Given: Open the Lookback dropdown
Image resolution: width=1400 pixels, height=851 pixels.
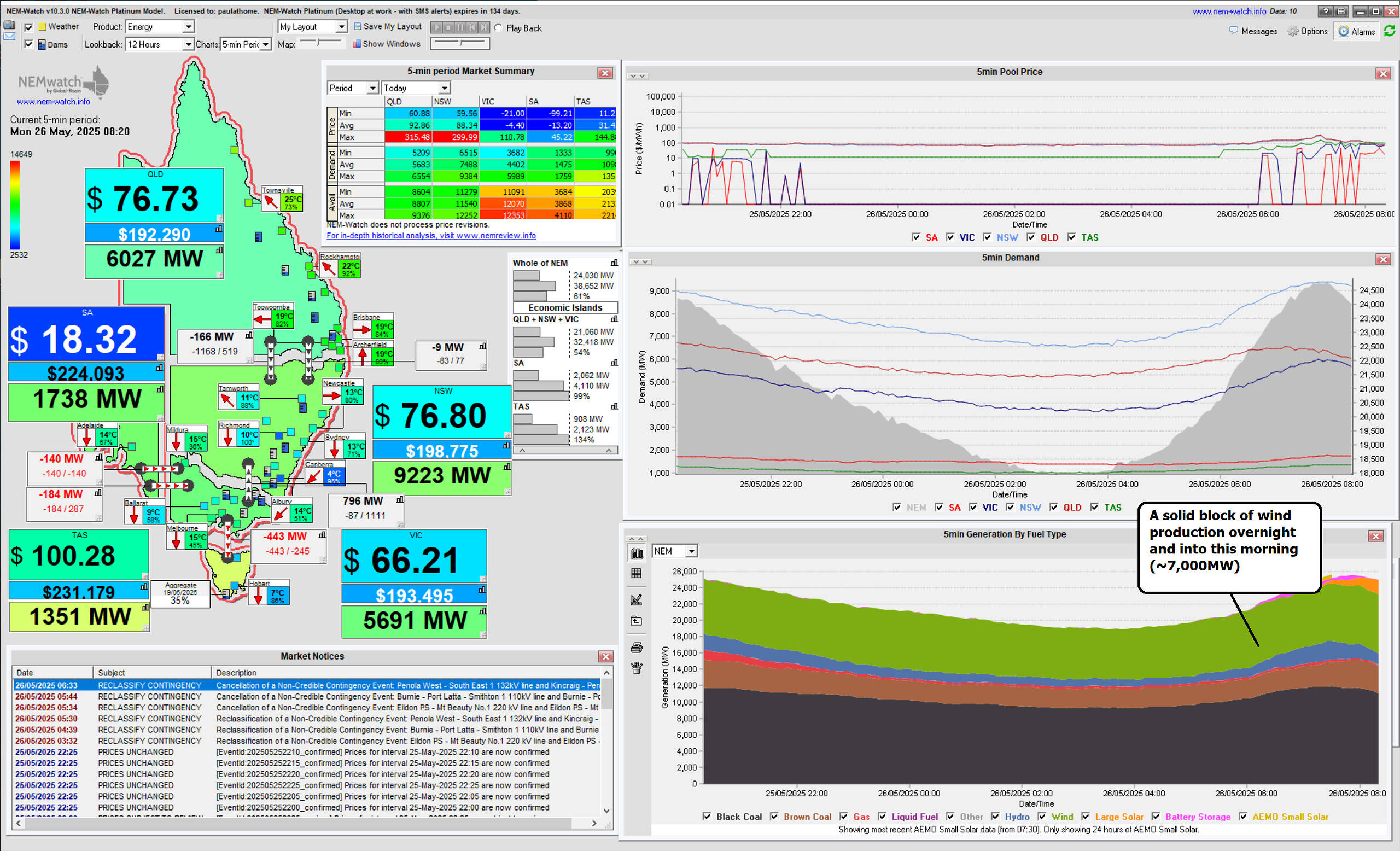Looking at the screenshot, I should point(160,44).
